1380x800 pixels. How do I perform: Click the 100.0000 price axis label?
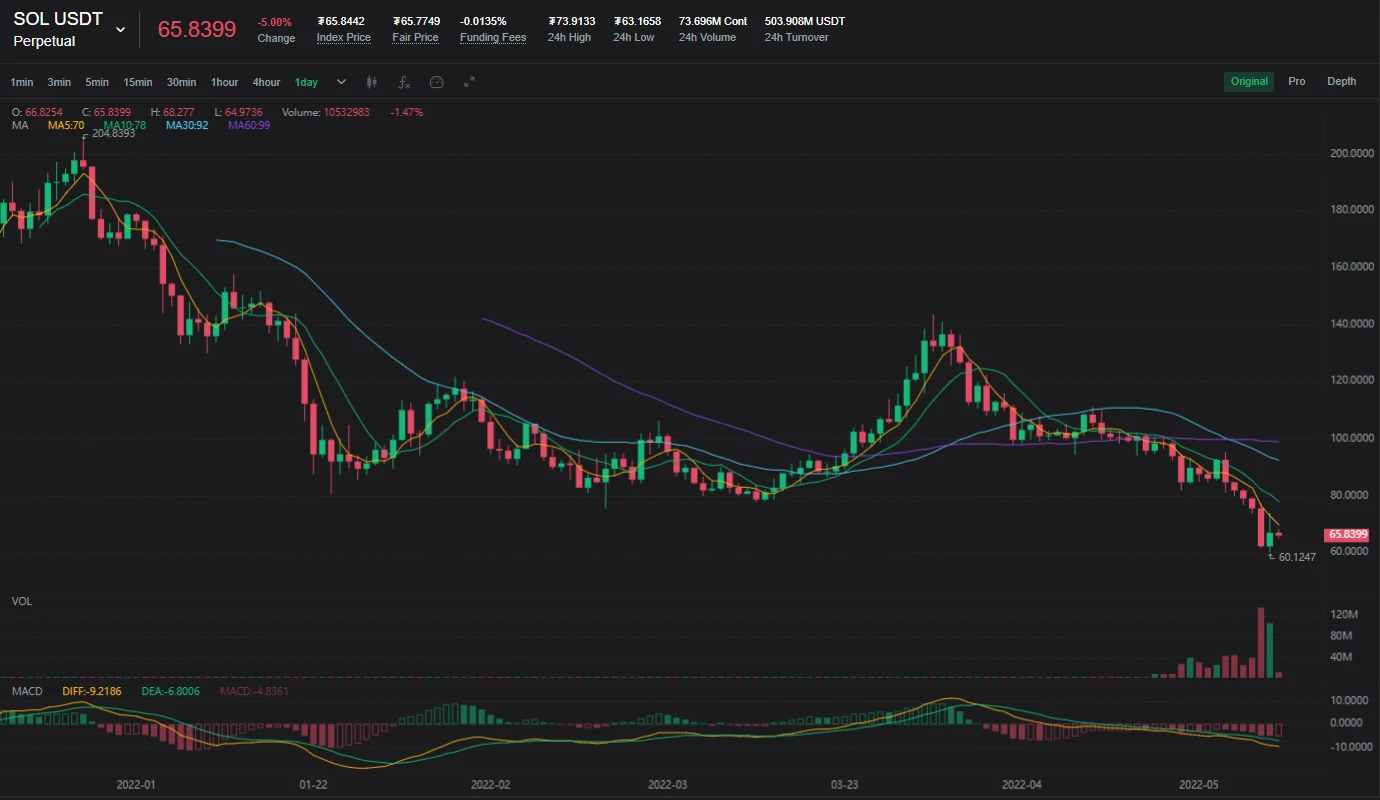1351,438
